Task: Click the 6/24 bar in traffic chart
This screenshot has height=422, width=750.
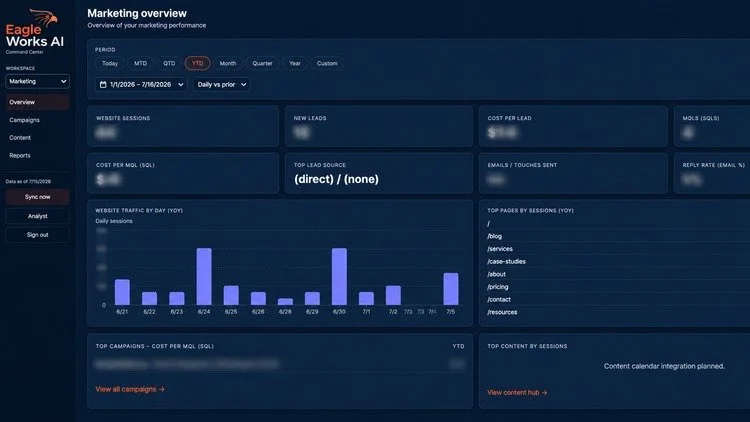Action: pyautogui.click(x=204, y=277)
